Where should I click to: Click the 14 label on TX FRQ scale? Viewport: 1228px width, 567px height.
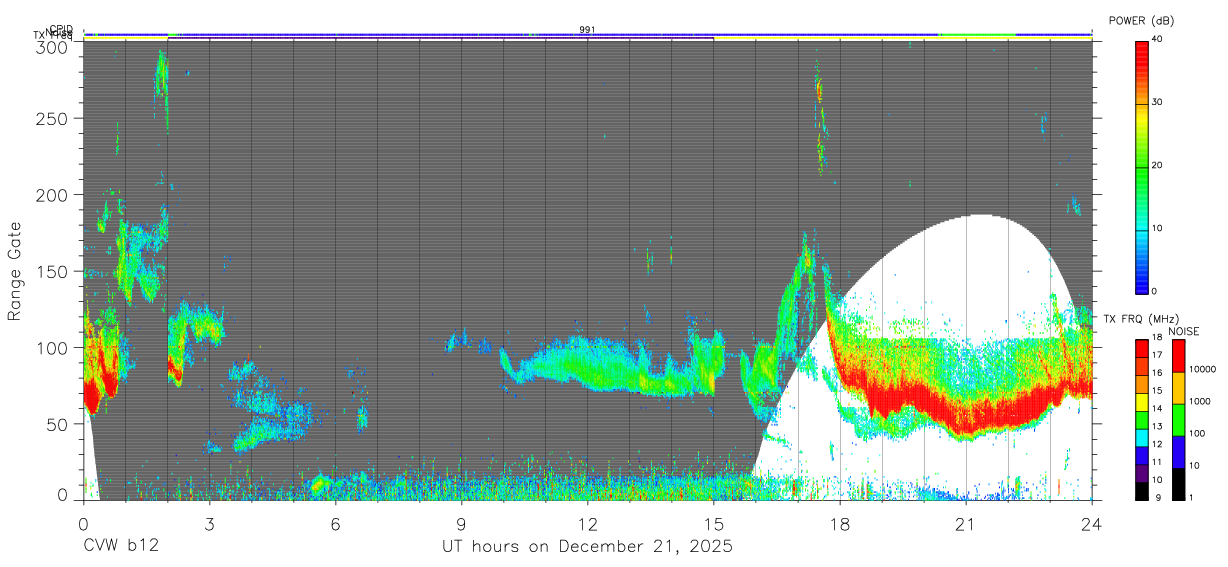point(1157,408)
